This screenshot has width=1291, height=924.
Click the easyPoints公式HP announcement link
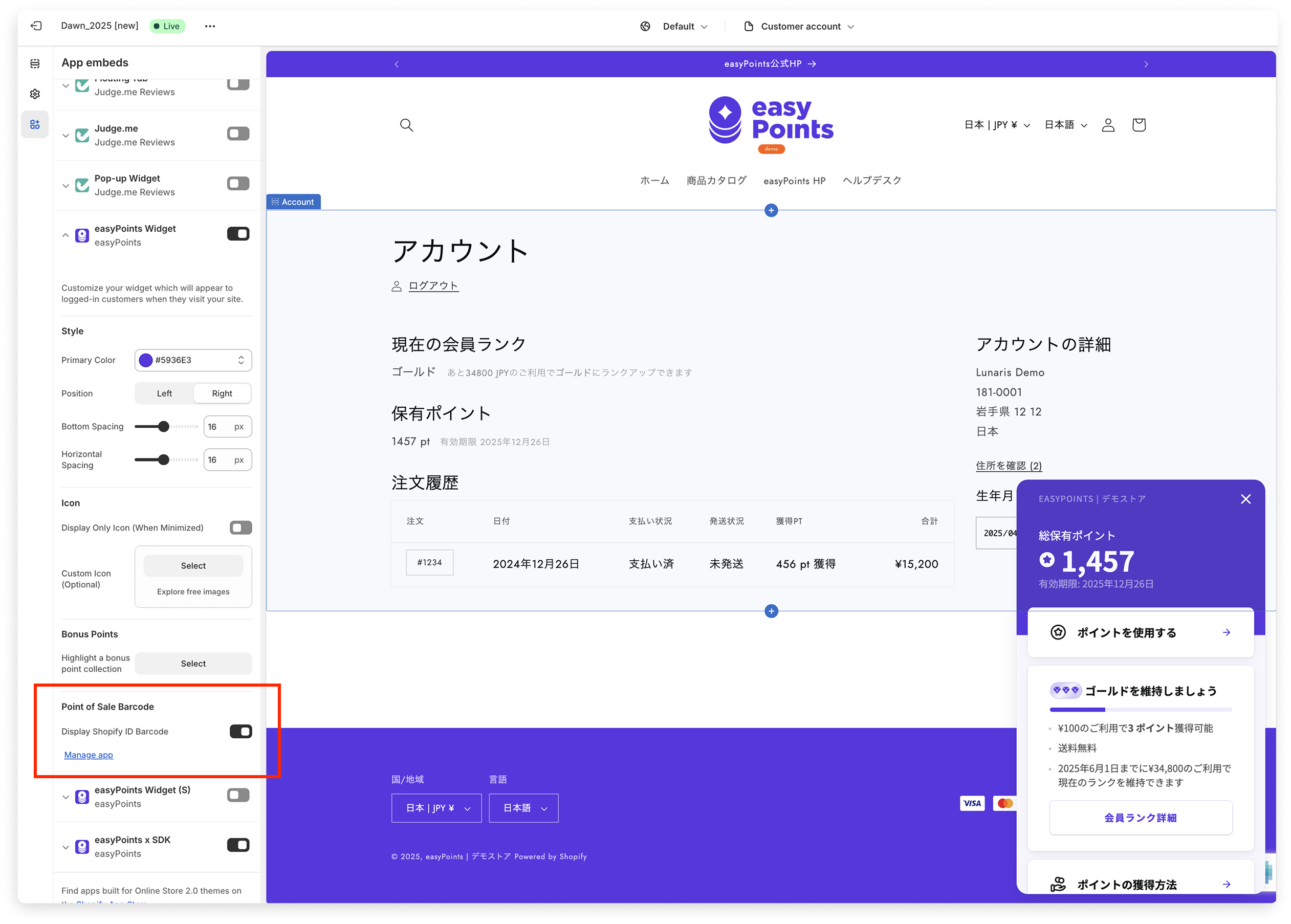tap(770, 64)
